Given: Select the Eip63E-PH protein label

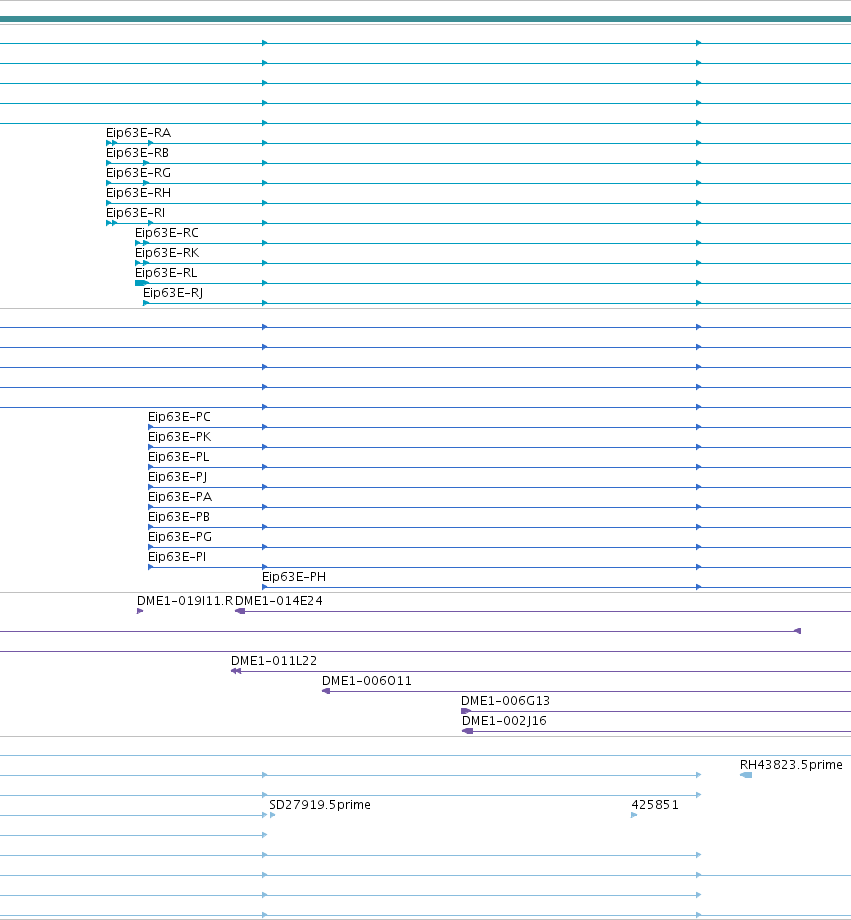Looking at the screenshot, I should (294, 577).
